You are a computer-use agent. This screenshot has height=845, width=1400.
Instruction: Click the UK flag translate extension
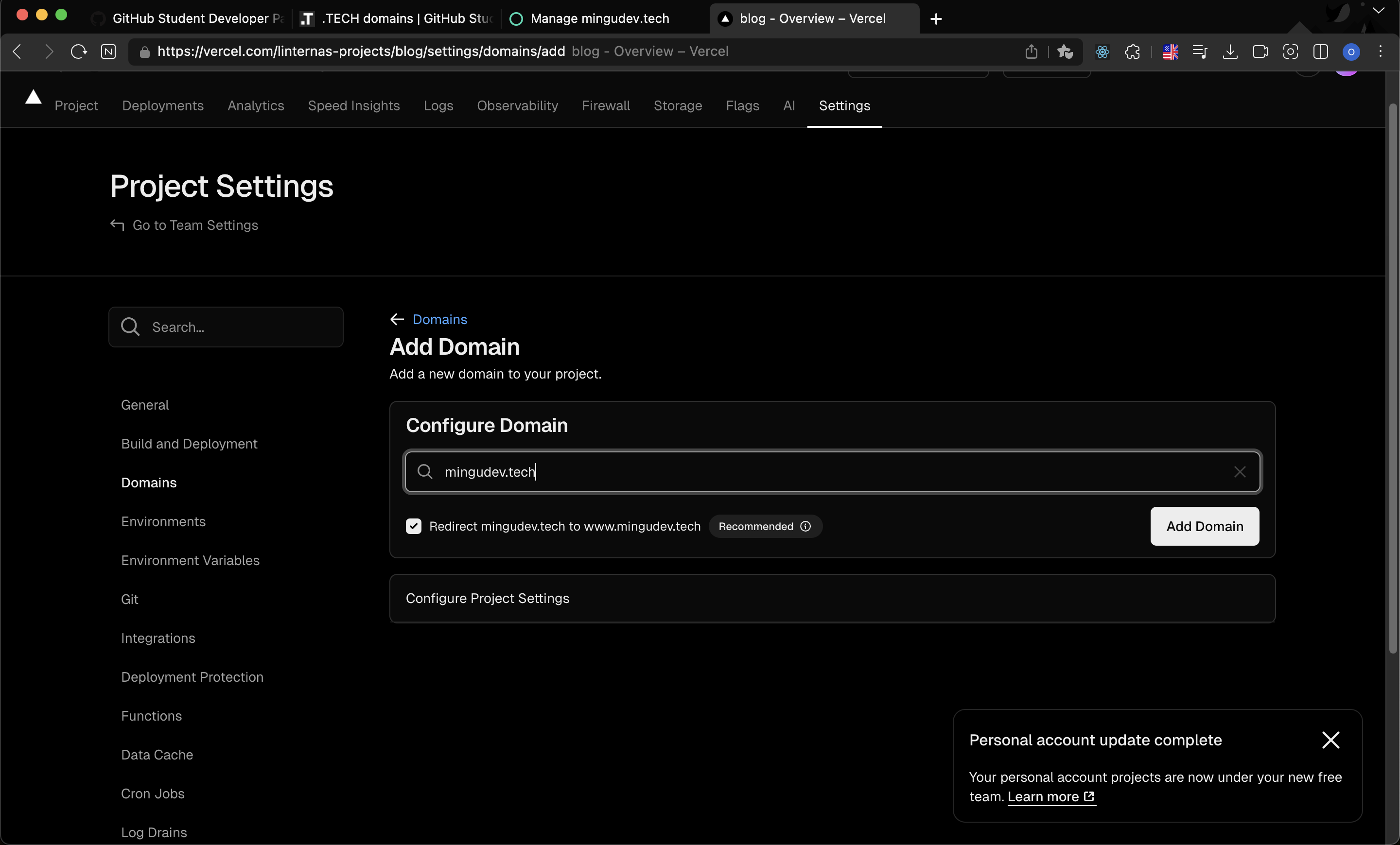pyautogui.click(x=1170, y=52)
